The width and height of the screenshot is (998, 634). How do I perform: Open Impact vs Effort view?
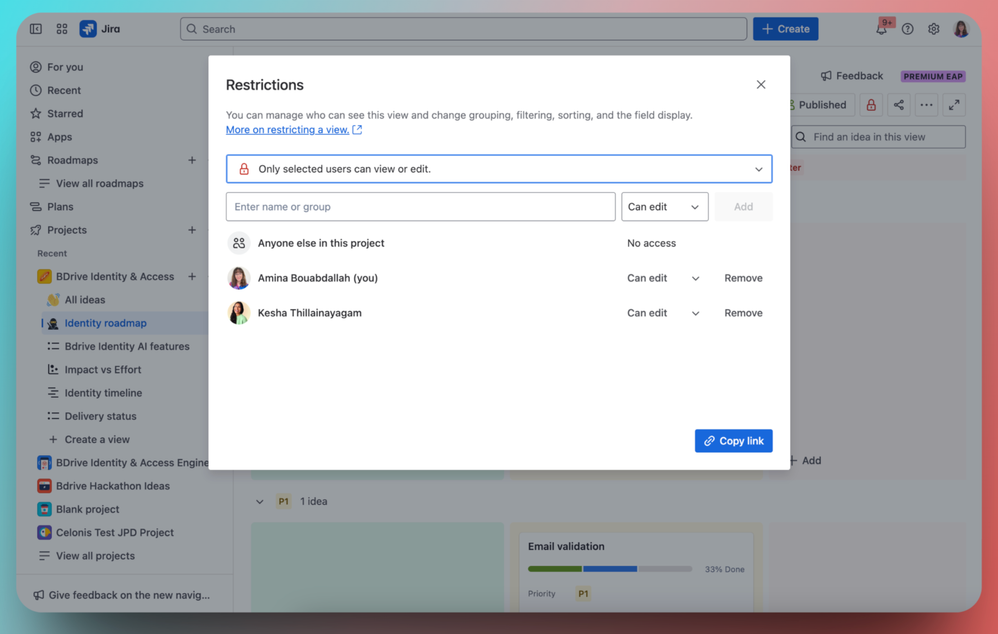click(x=102, y=369)
